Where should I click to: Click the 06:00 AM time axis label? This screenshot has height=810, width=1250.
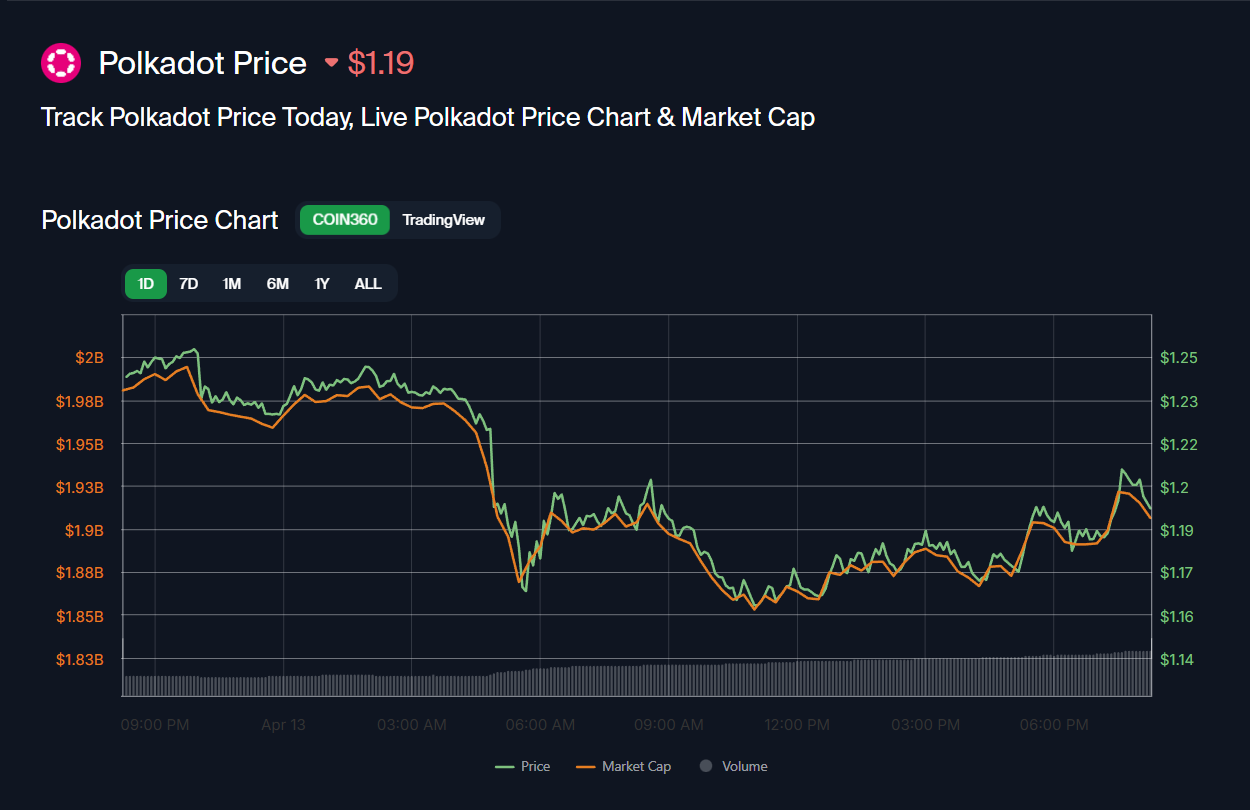540,725
